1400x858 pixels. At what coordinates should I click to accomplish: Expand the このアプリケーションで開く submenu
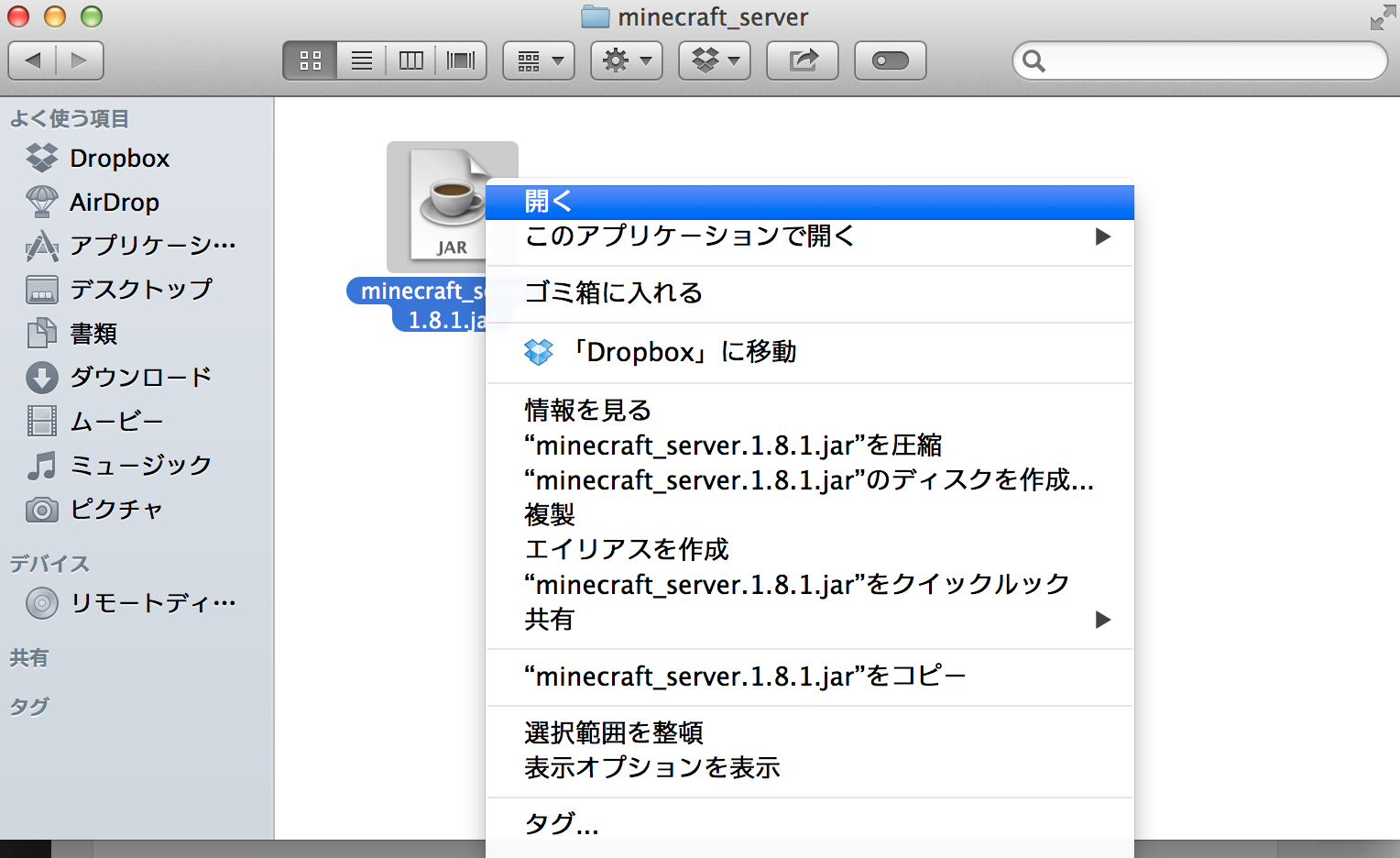pyautogui.click(x=810, y=236)
